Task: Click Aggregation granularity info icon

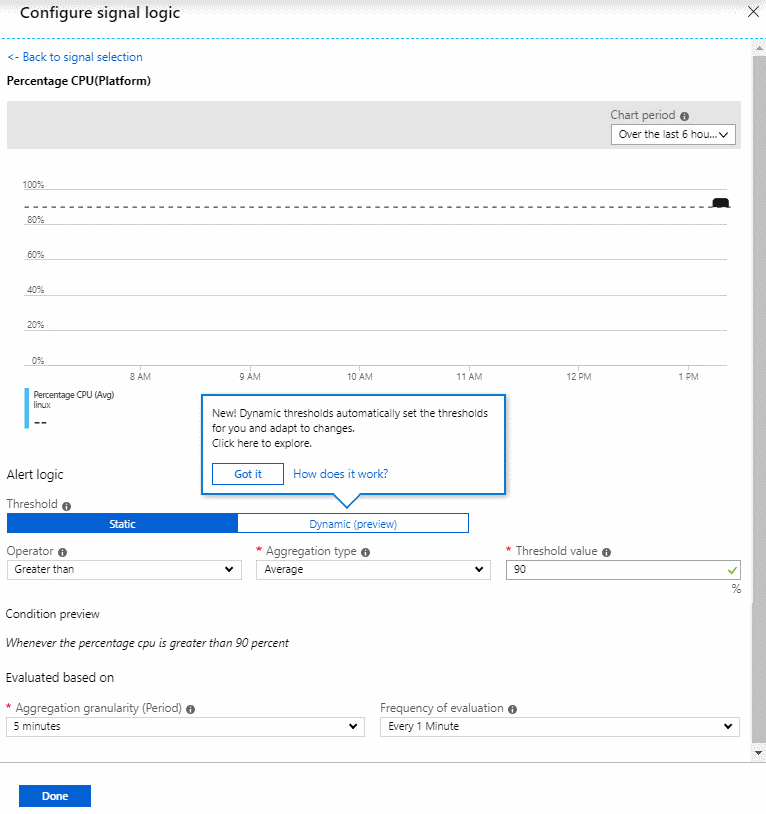Action: click(x=190, y=709)
